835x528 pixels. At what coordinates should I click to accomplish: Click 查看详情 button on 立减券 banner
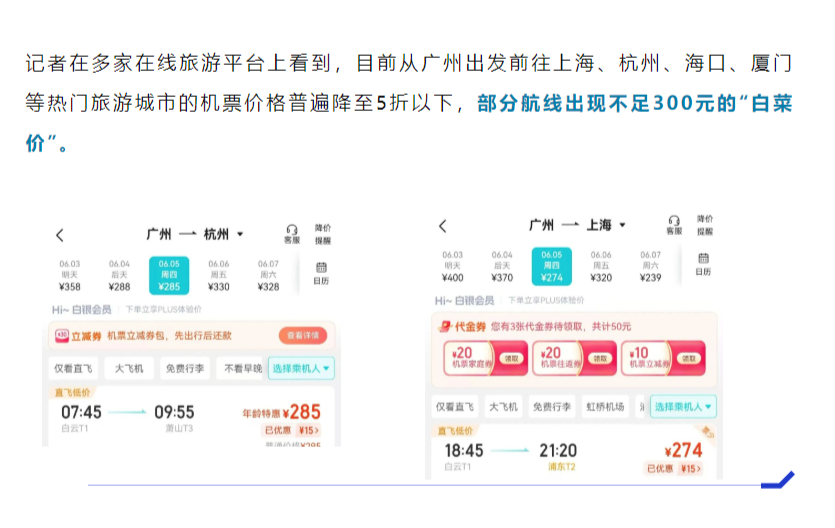point(303,336)
